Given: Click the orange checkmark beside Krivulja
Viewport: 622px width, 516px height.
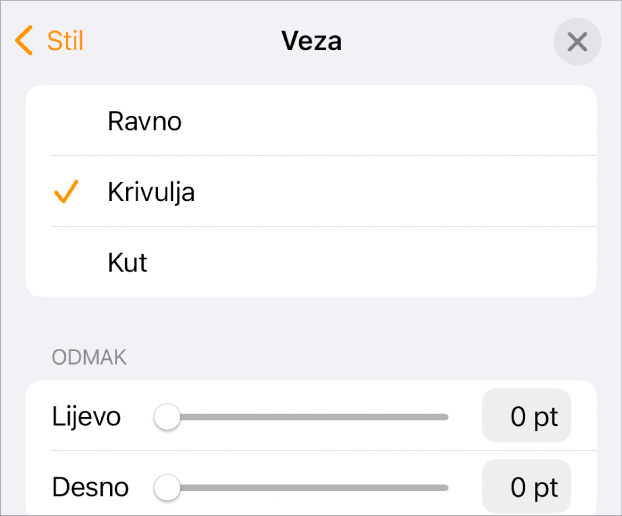Looking at the screenshot, I should 66,192.
